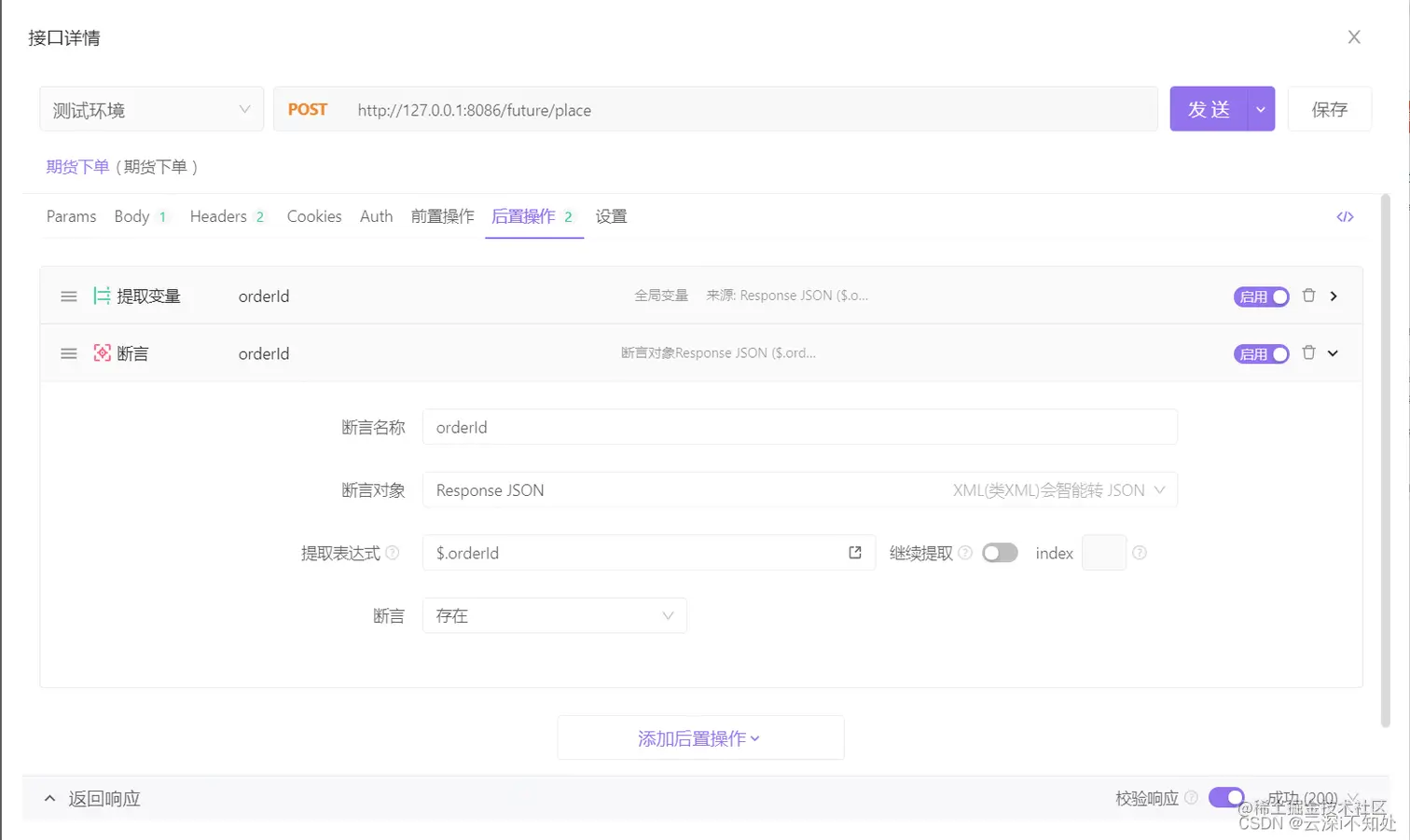Viewport: 1410px width, 840px height.
Task: Collapse the 返回响应 section
Action: tap(49, 799)
